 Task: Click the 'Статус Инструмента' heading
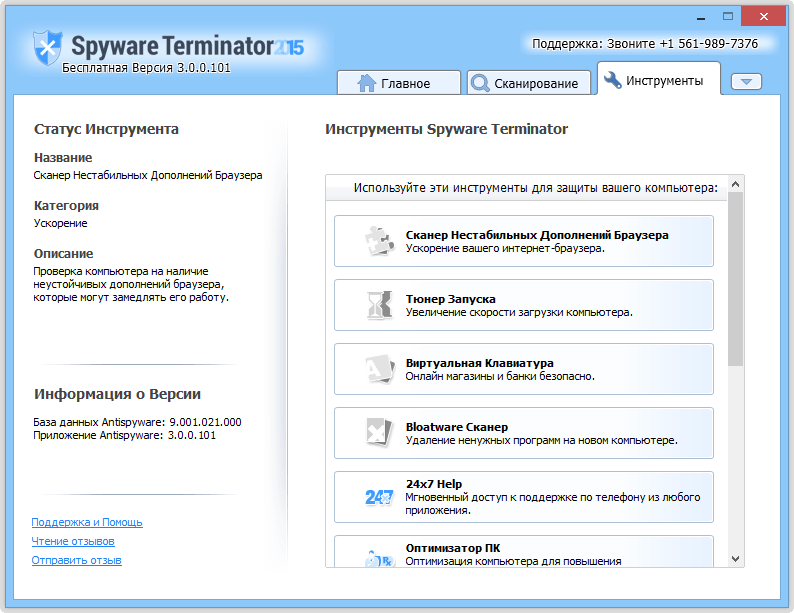pyautogui.click(x=106, y=129)
